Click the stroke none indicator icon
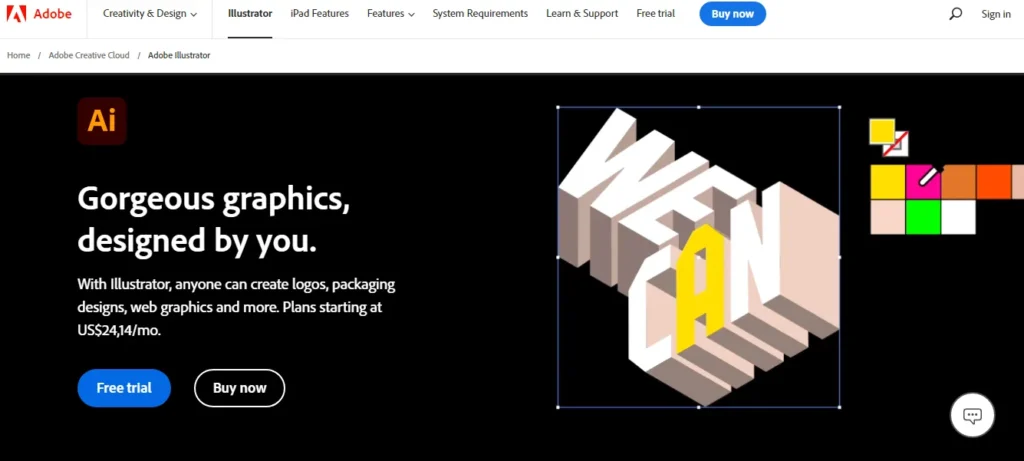The height and width of the screenshot is (461, 1024). (x=897, y=144)
